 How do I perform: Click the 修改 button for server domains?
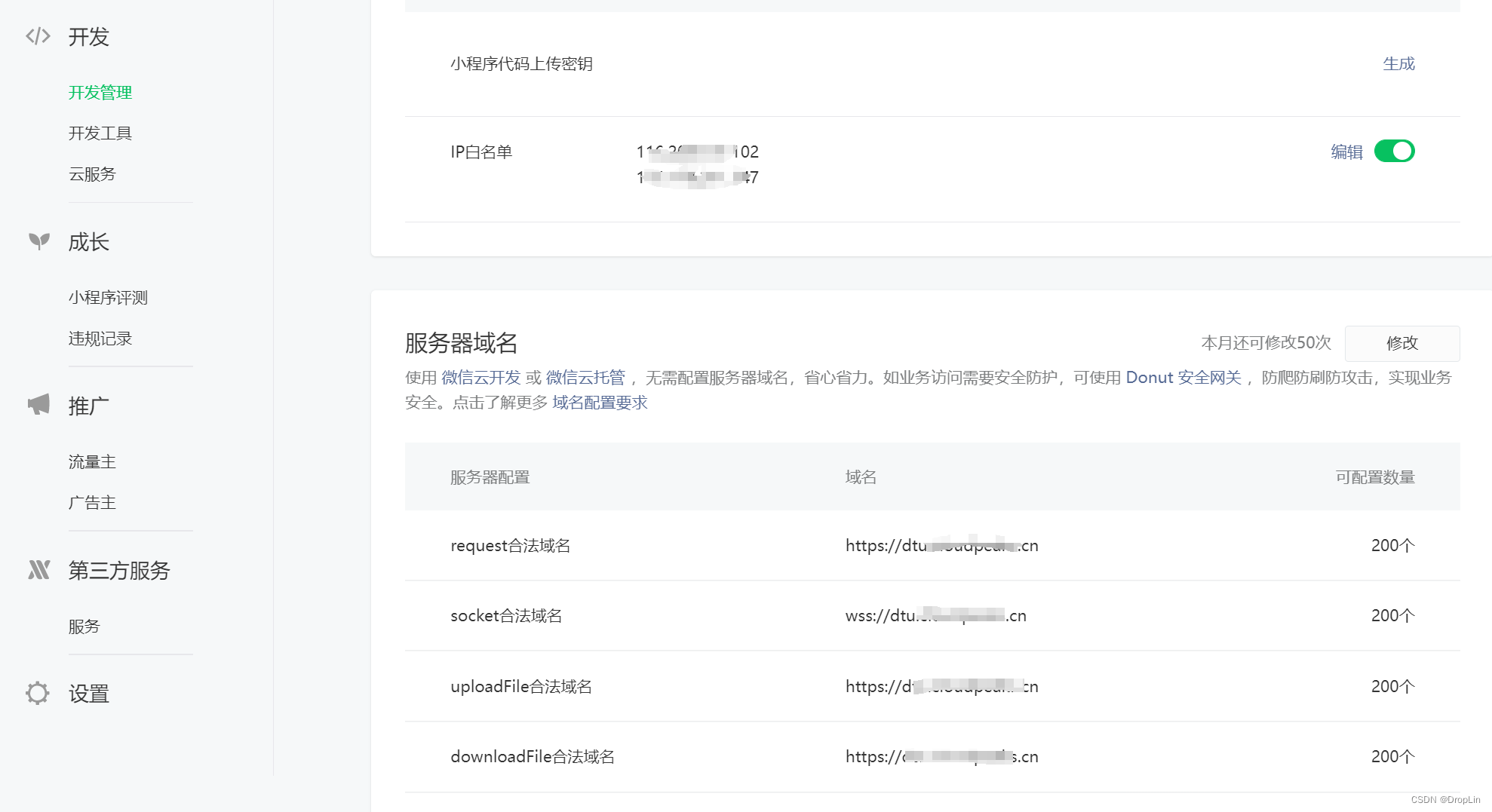pyautogui.click(x=1402, y=343)
